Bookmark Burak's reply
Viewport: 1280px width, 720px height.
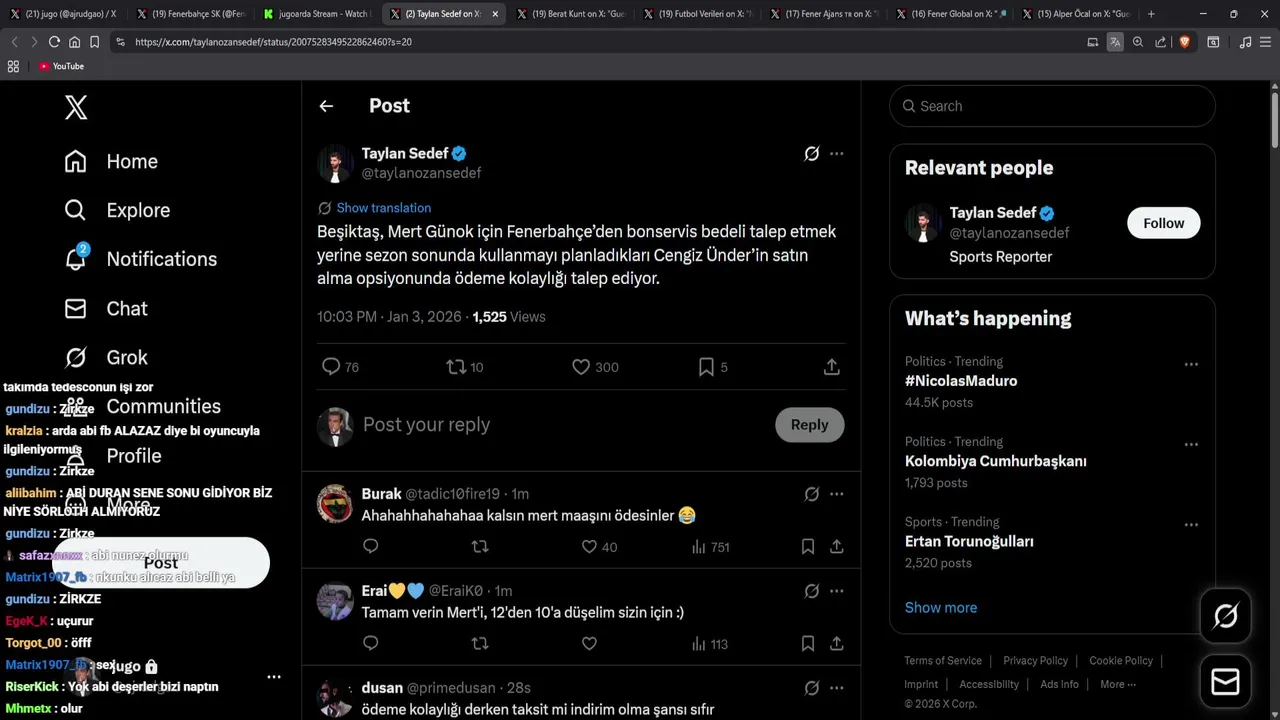[x=807, y=547]
